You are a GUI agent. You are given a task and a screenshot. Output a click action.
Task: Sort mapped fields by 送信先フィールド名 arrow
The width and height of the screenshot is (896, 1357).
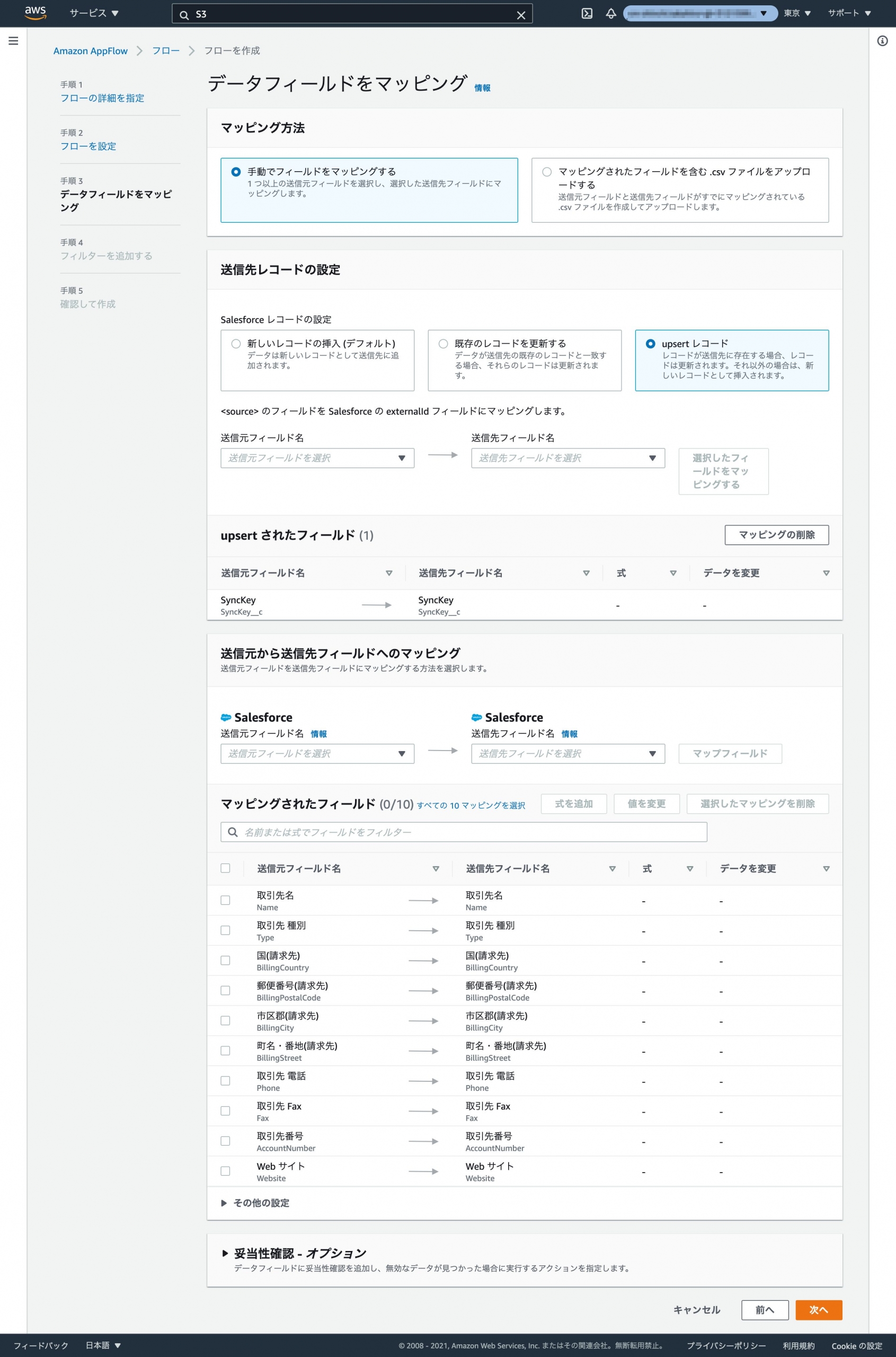(612, 868)
